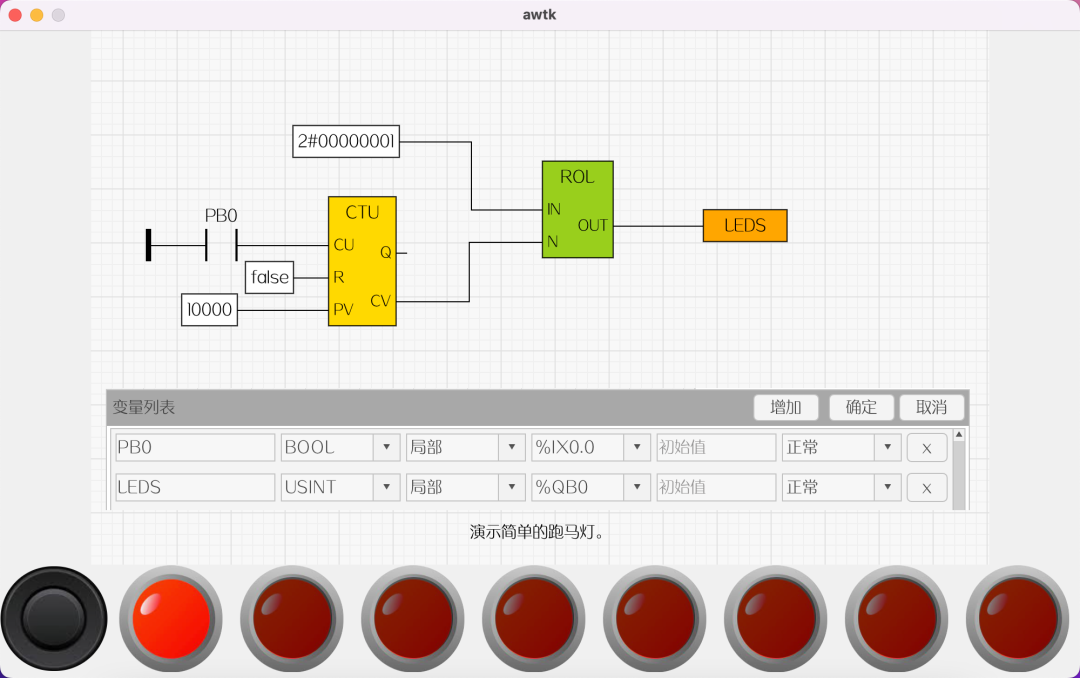This screenshot has height=678, width=1080.
Task: Delete the LEDS row with its X button
Action: click(926, 487)
